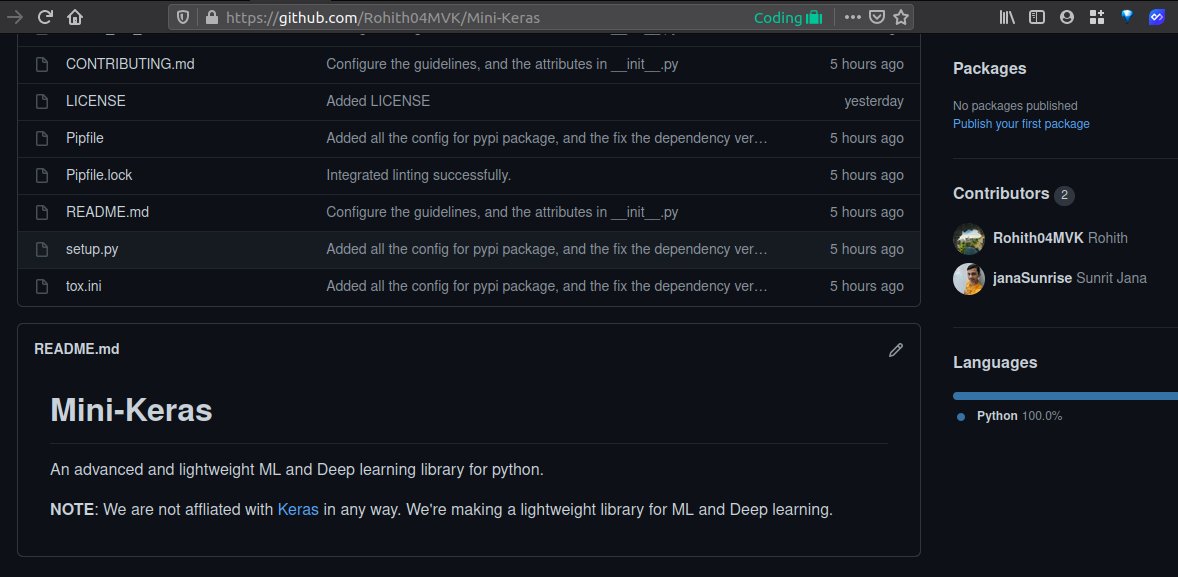Follow the Keras link in README

[298, 509]
